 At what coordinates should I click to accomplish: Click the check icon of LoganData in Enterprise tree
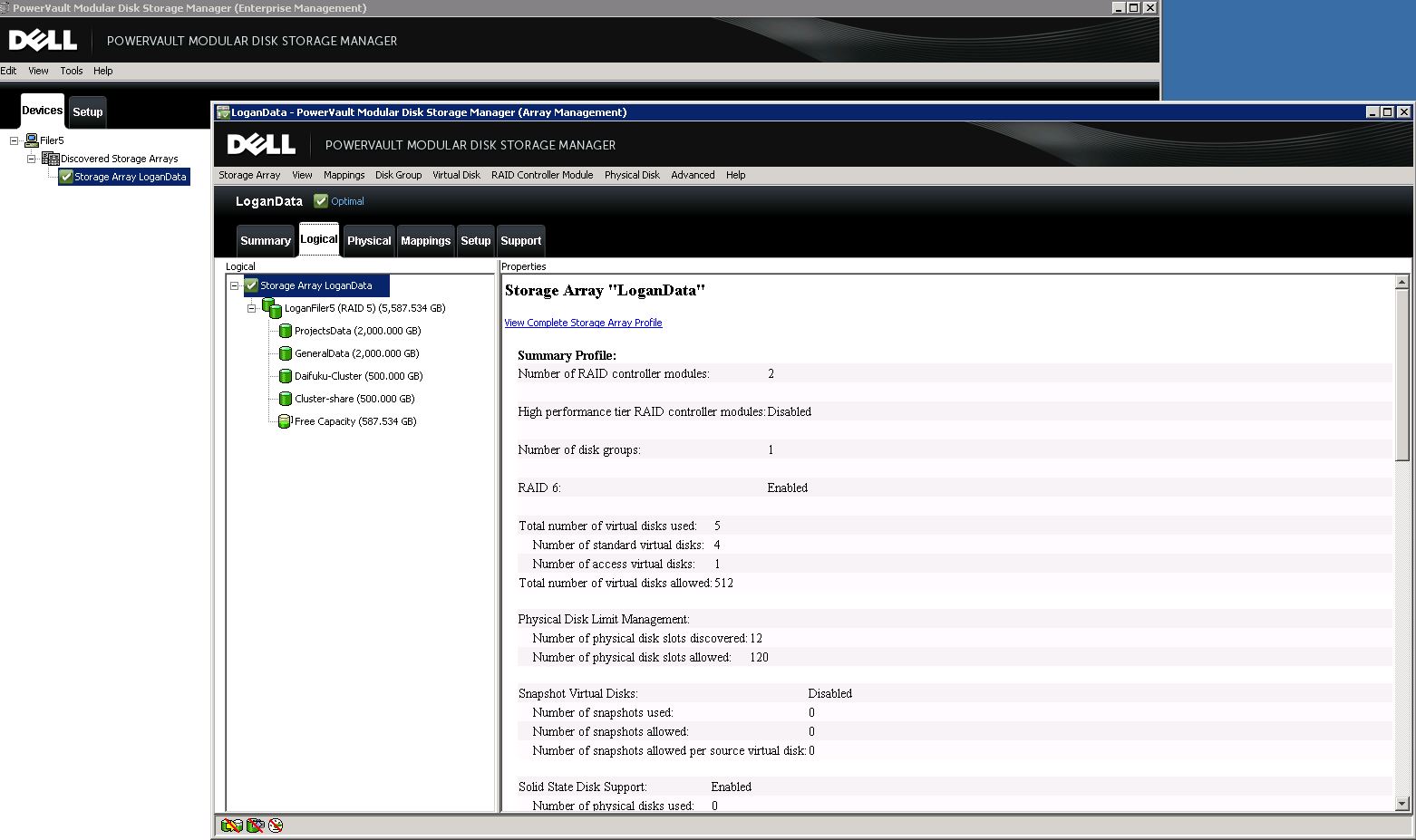pyautogui.click(x=66, y=177)
